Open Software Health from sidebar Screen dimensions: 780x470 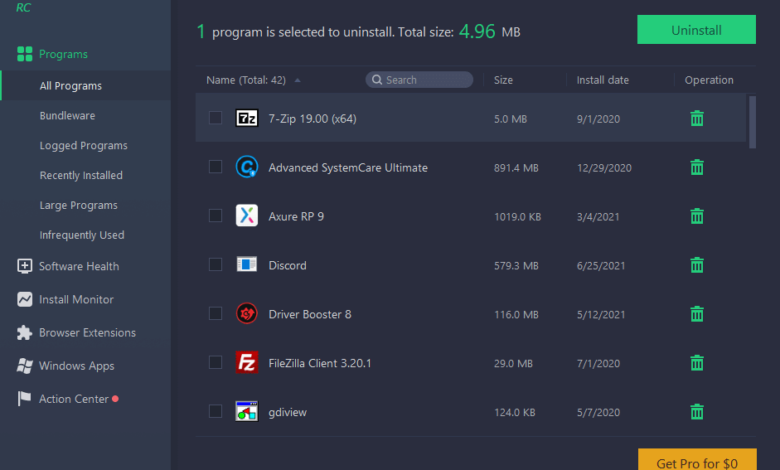(78, 266)
